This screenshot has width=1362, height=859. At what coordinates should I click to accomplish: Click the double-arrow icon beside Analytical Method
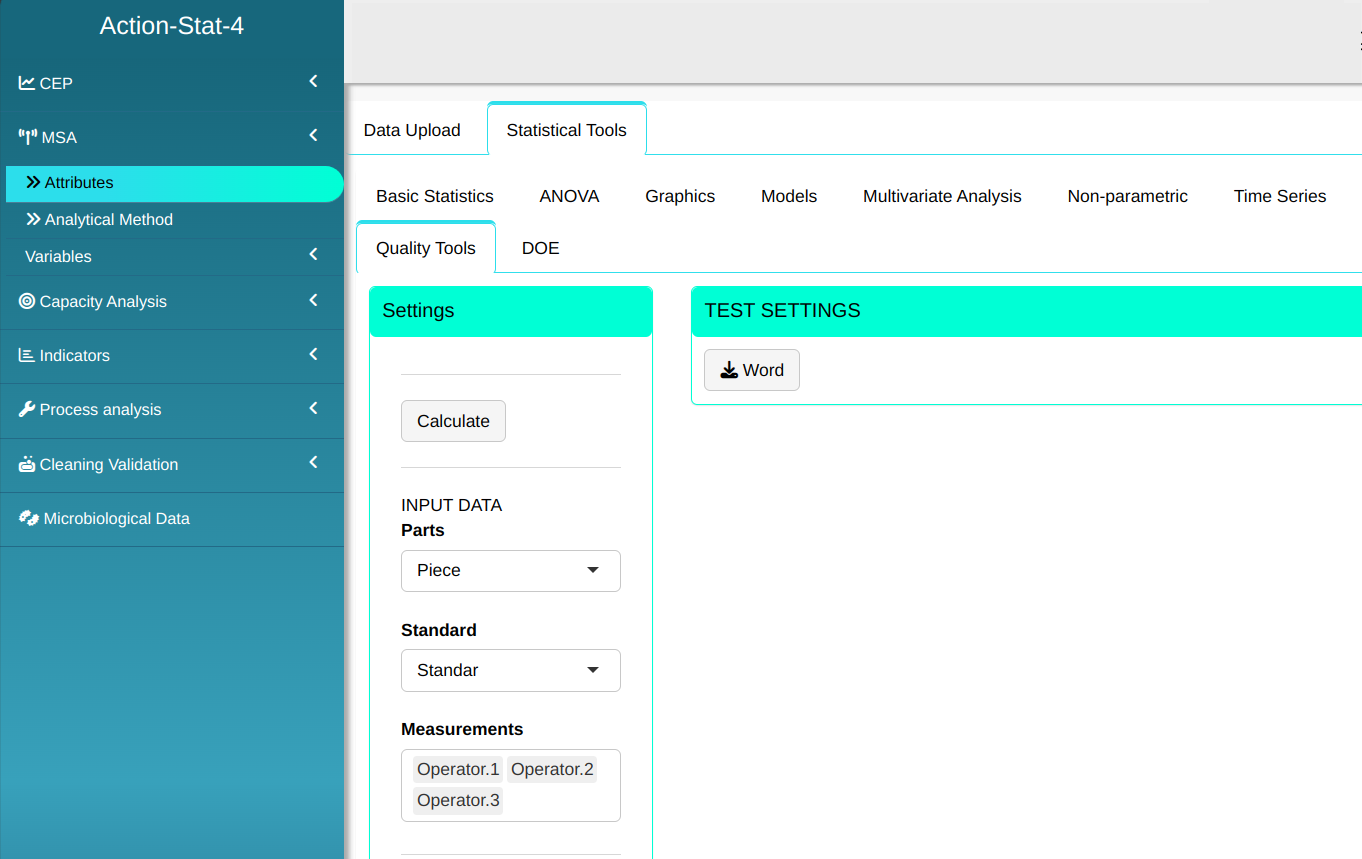click(33, 219)
